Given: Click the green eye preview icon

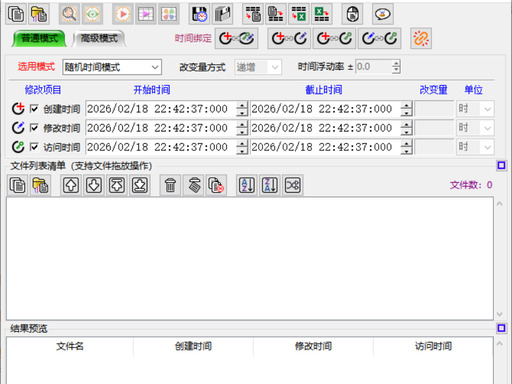Looking at the screenshot, I should coord(92,14).
